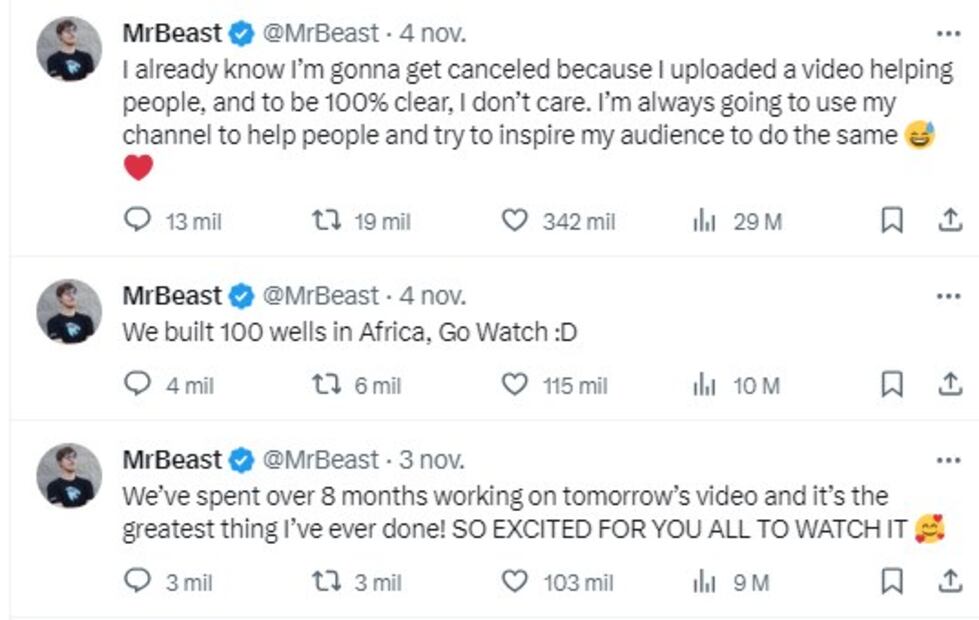Open more options on the first tweet
Viewport: 979px width, 620px height.
(947, 33)
